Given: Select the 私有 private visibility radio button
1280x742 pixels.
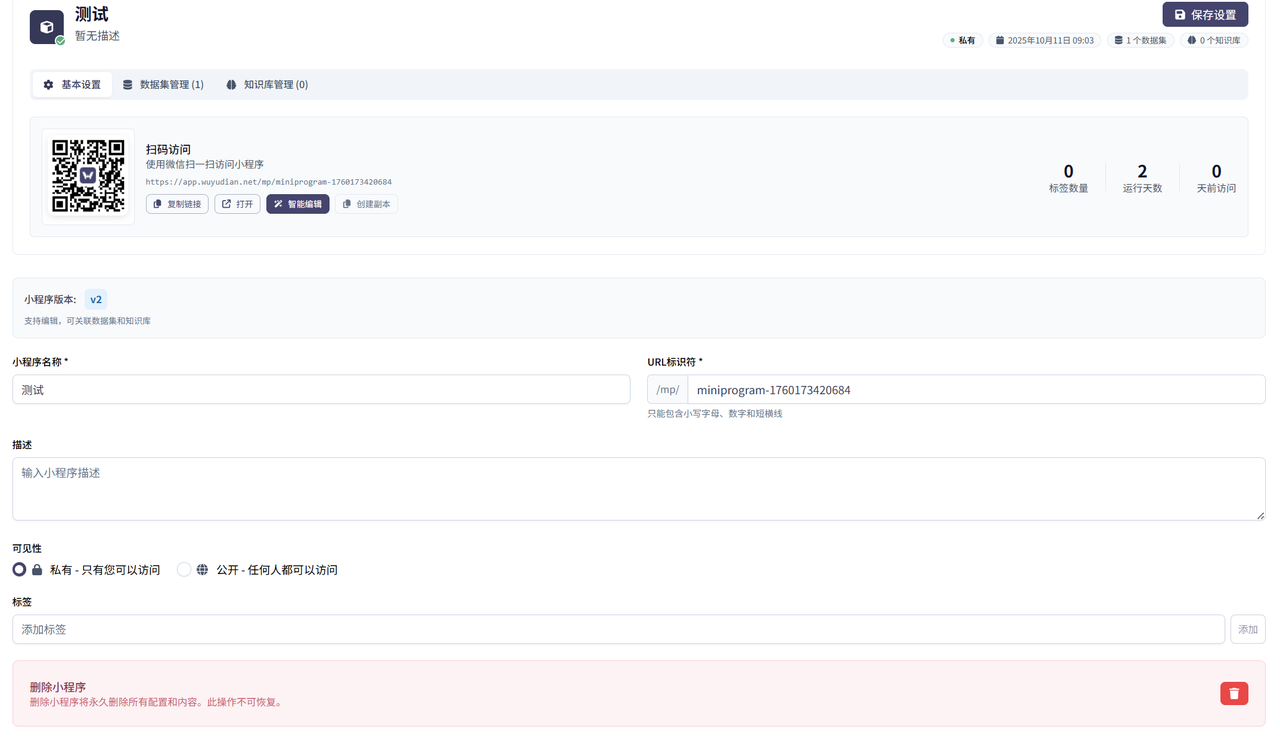Looking at the screenshot, I should pos(19,570).
